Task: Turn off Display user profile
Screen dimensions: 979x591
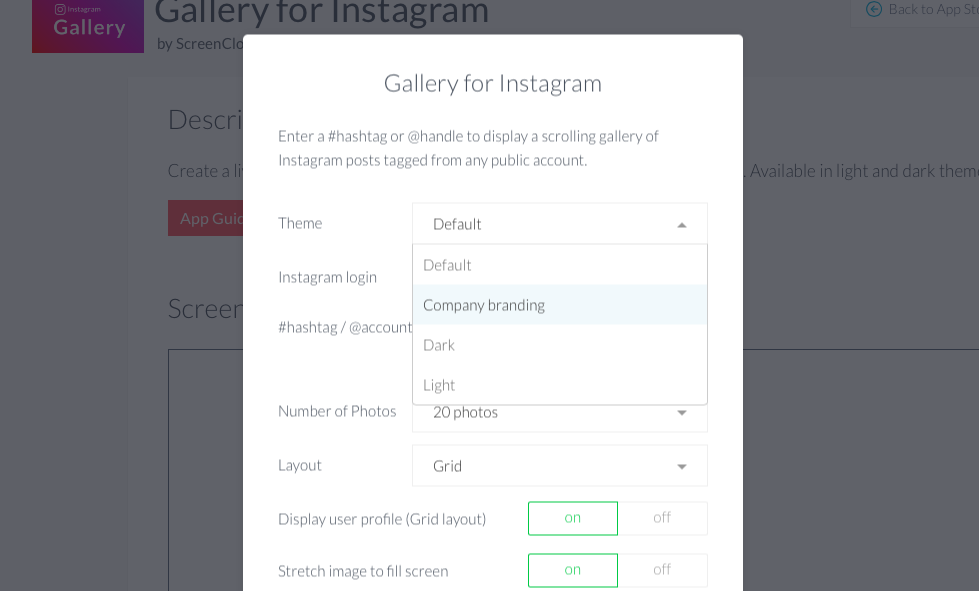Action: click(x=662, y=518)
